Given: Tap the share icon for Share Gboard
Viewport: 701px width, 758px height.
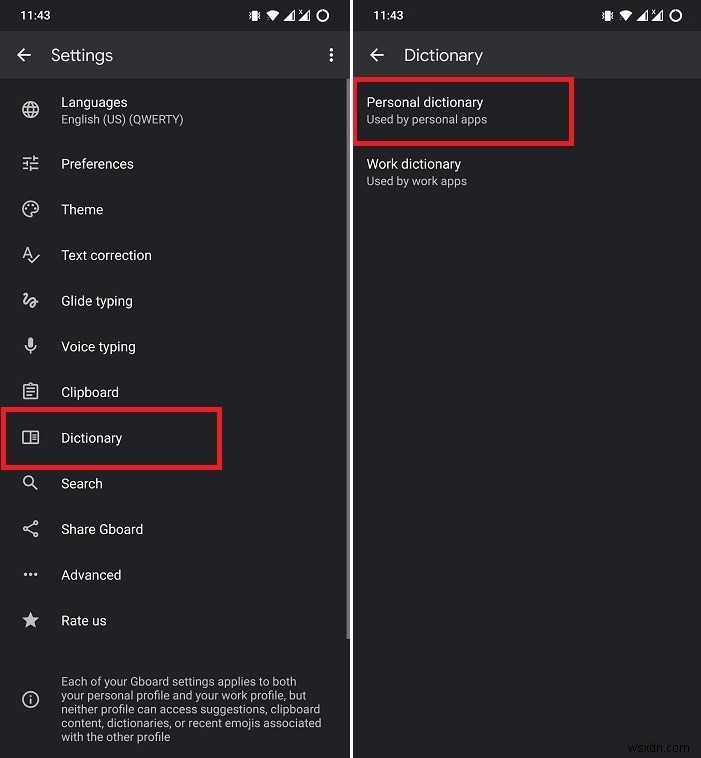Looking at the screenshot, I should (x=30, y=529).
